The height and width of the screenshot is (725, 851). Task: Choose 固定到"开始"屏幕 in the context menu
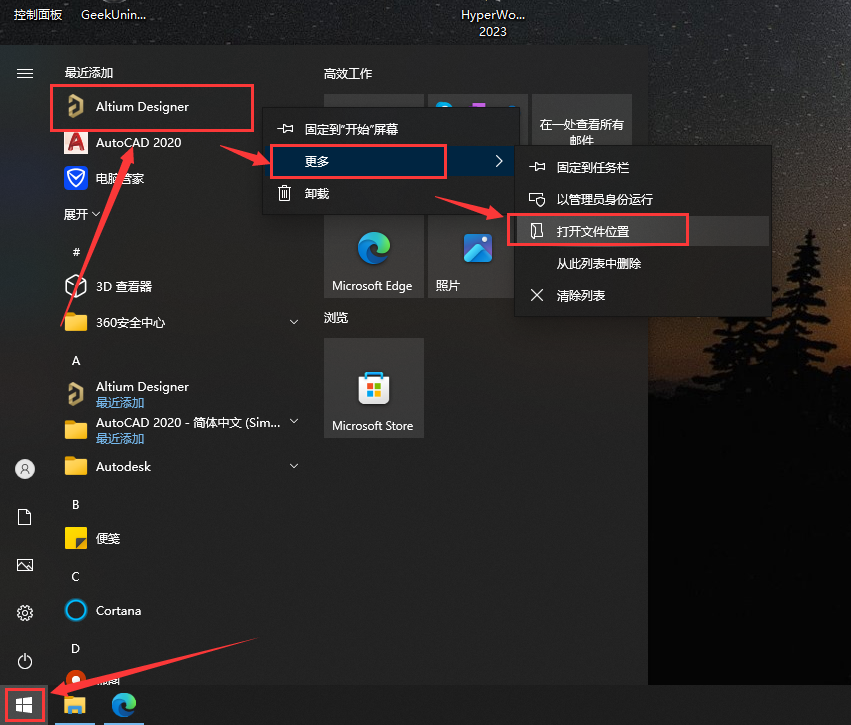point(391,129)
